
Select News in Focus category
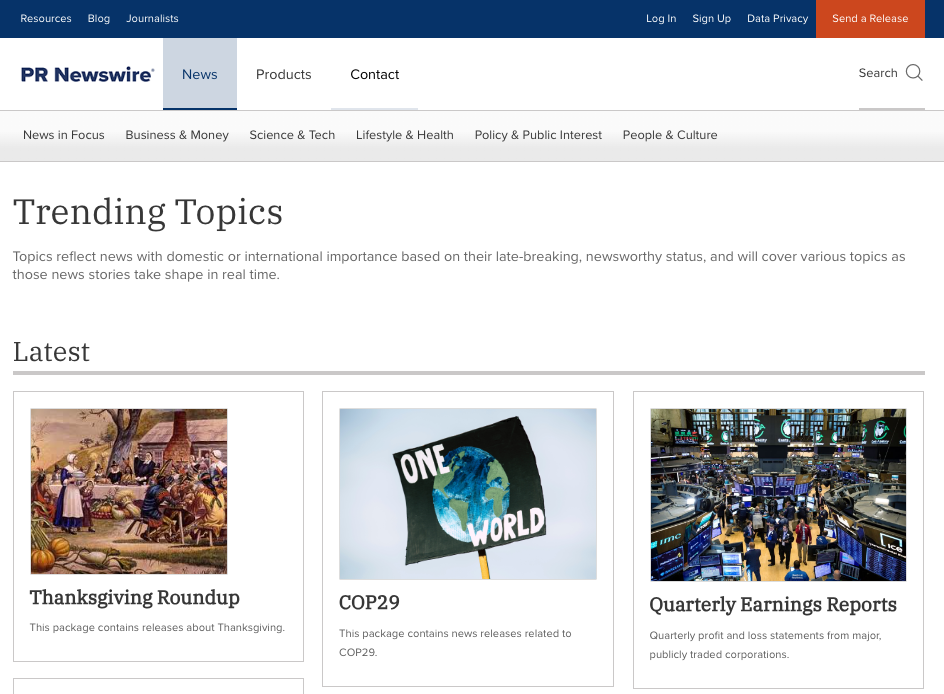(64, 135)
